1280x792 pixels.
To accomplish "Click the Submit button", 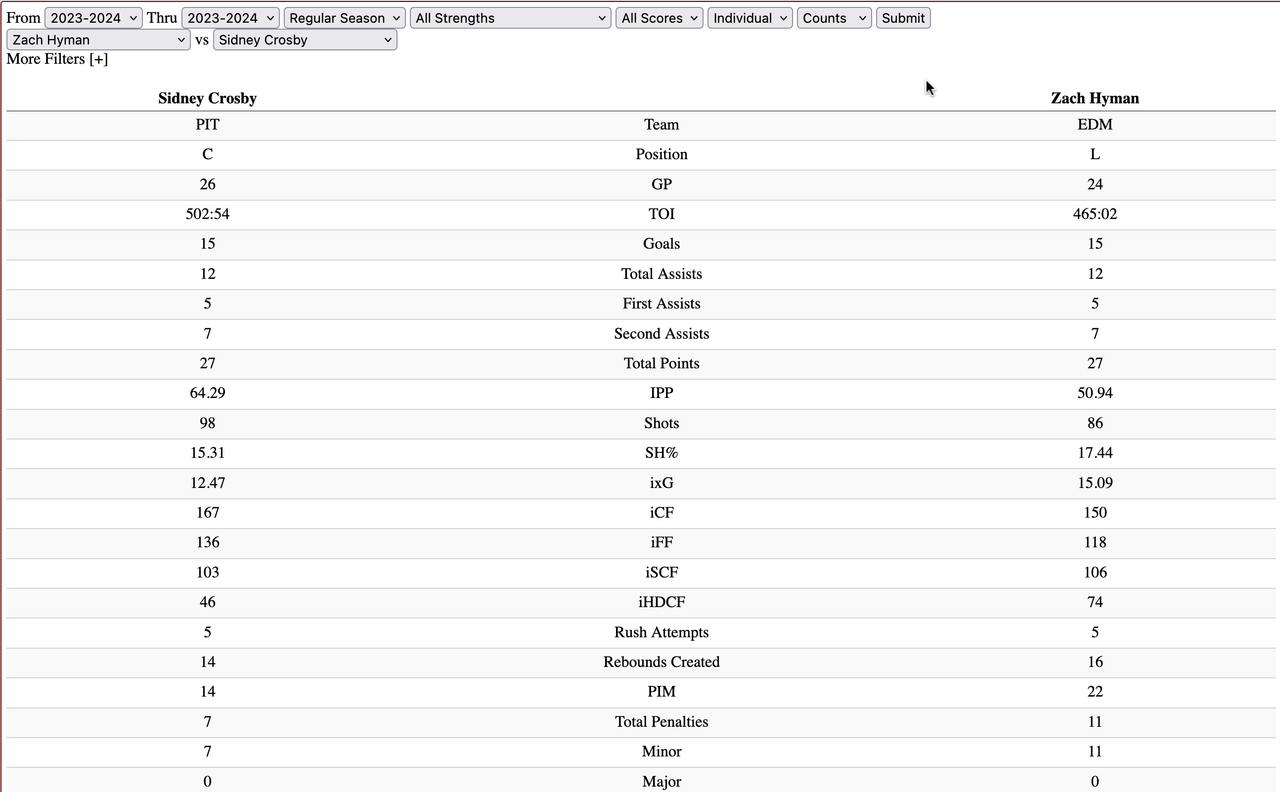I will pyautogui.click(x=903, y=18).
